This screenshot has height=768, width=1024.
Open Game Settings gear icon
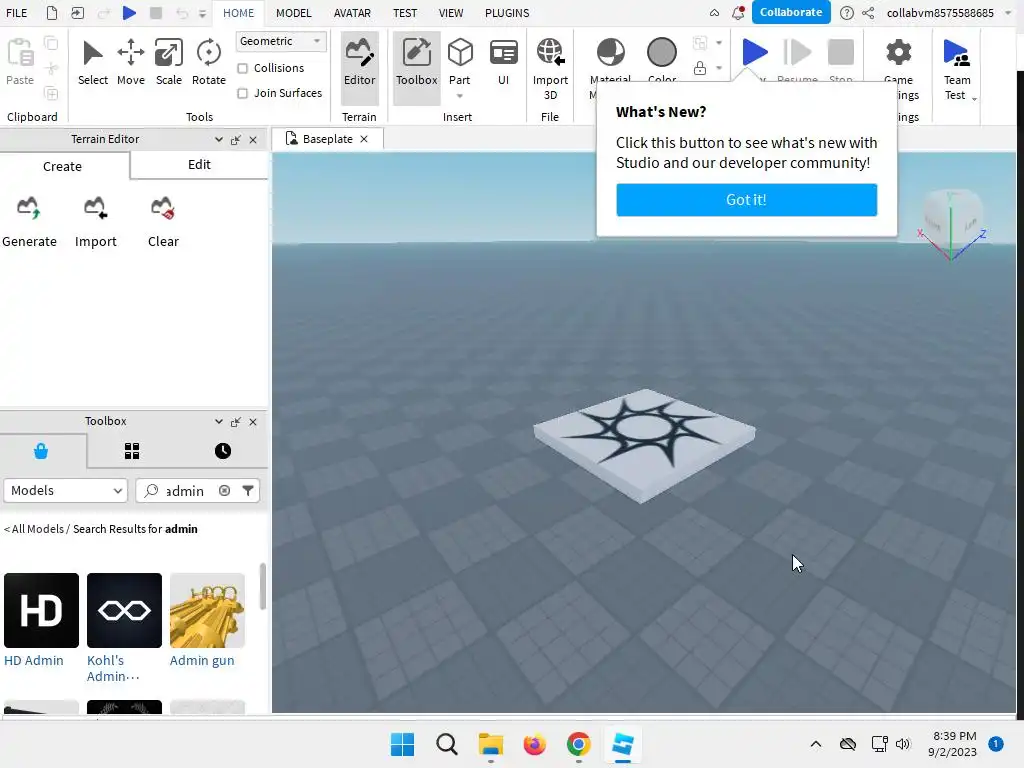[899, 52]
